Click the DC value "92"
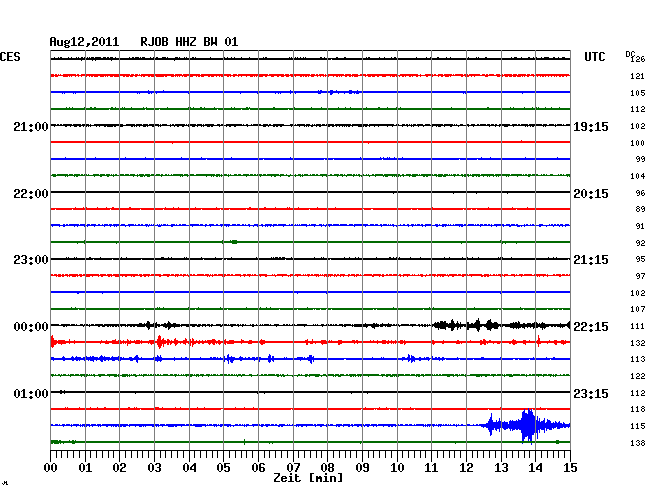Viewport: 650px width, 494px height. (x=640, y=243)
